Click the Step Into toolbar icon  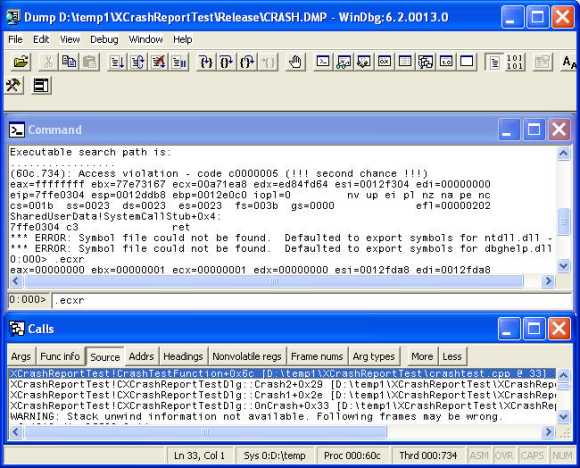206,61
